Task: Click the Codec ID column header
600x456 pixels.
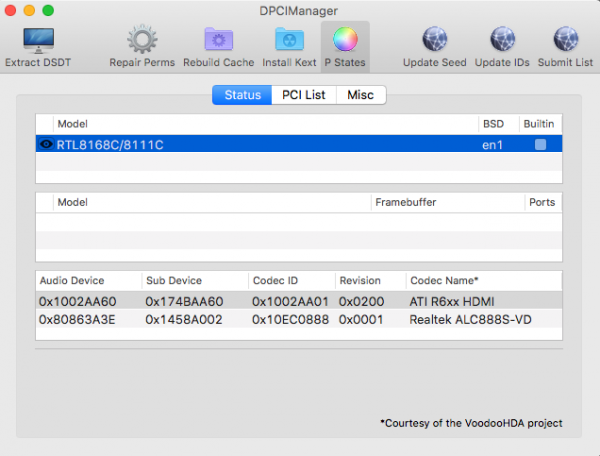Action: pyautogui.click(x=276, y=280)
